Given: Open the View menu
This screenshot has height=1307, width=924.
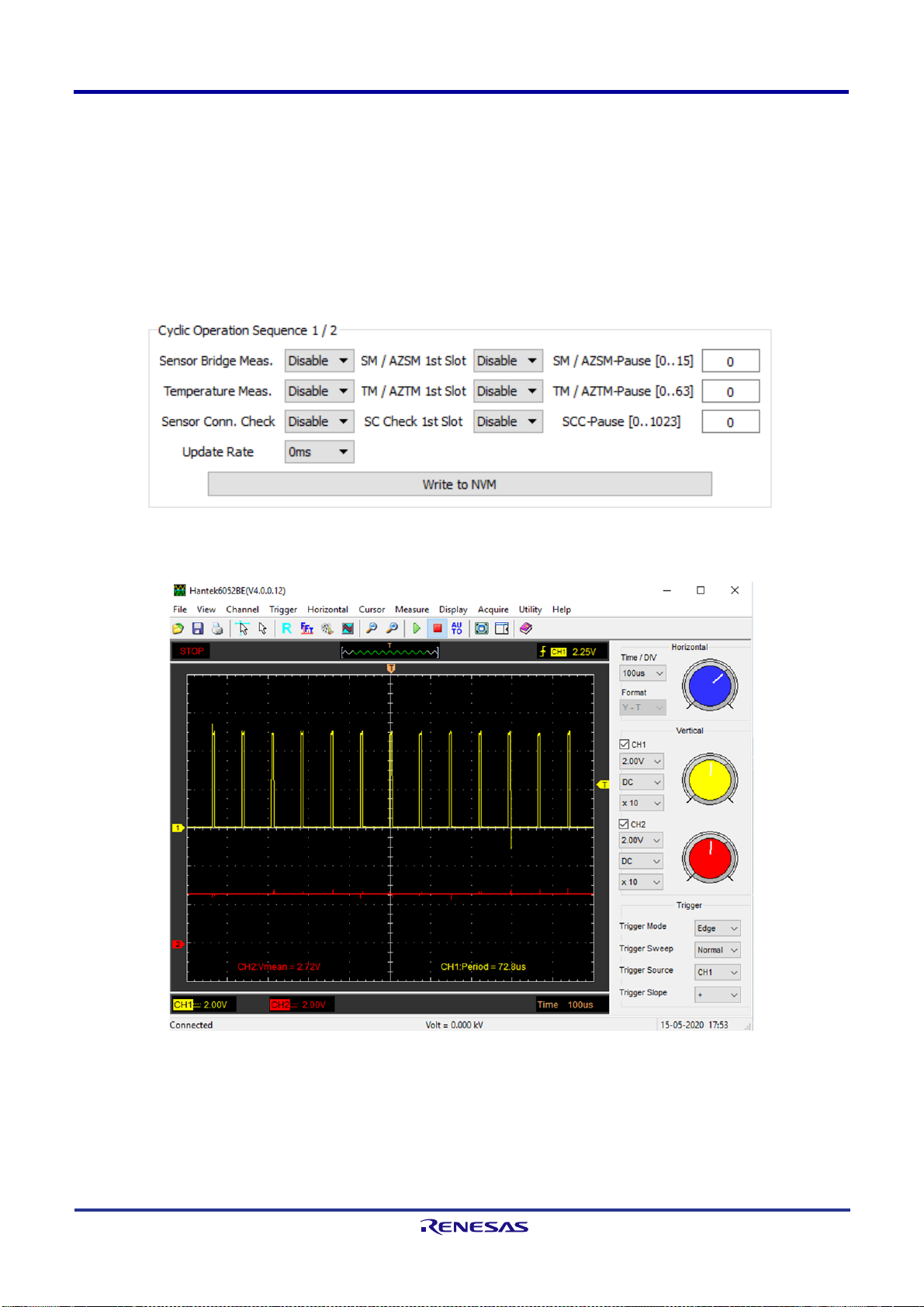Looking at the screenshot, I should [x=206, y=610].
